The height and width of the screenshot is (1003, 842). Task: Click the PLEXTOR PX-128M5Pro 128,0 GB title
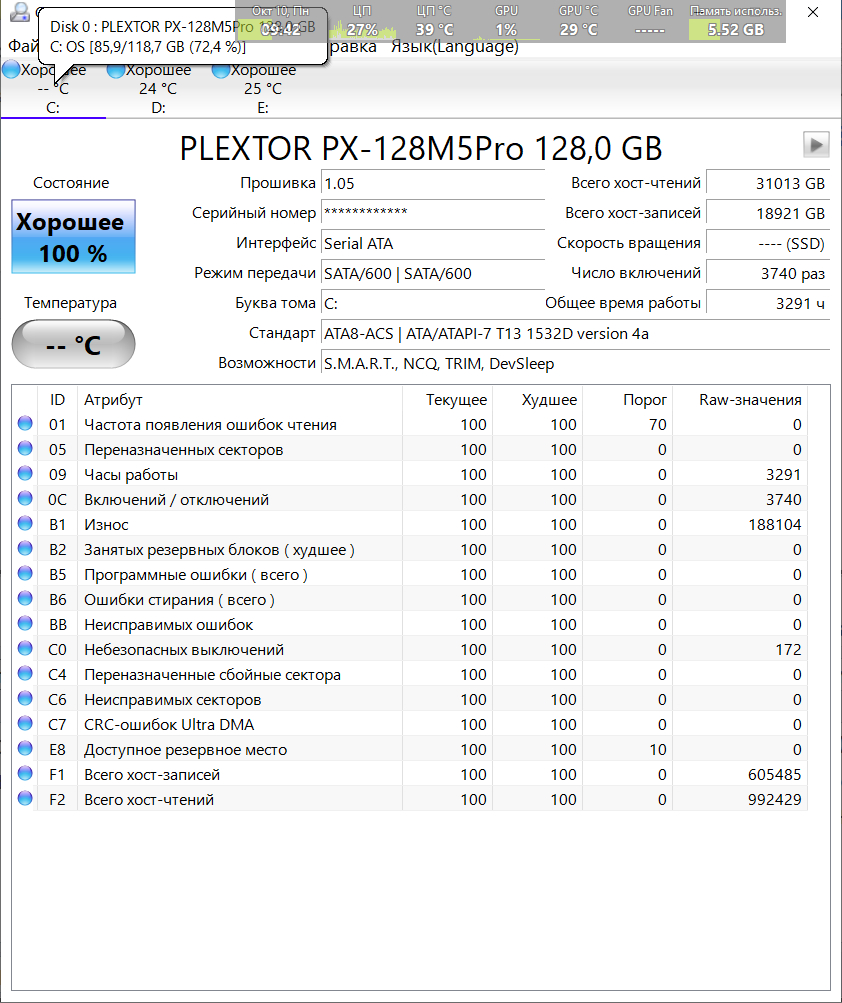(420, 148)
